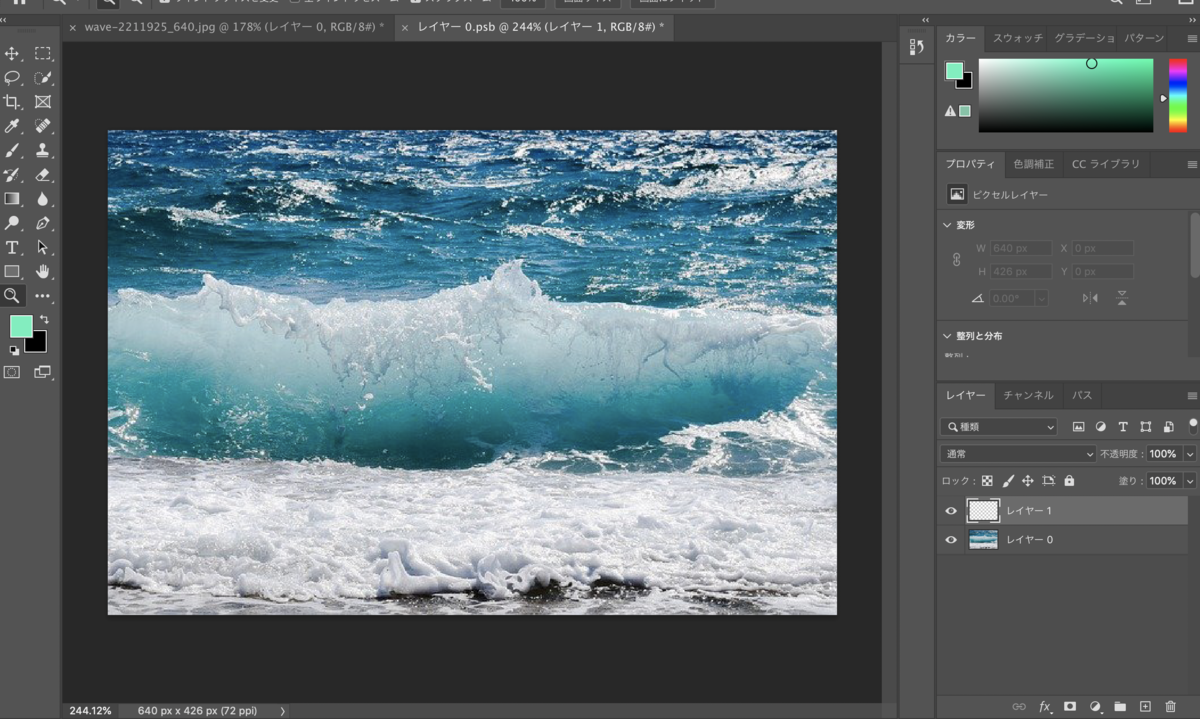Viewport: 1200px width, 719px height.
Task: Select the Zoom tool in toolbar
Action: 13,296
